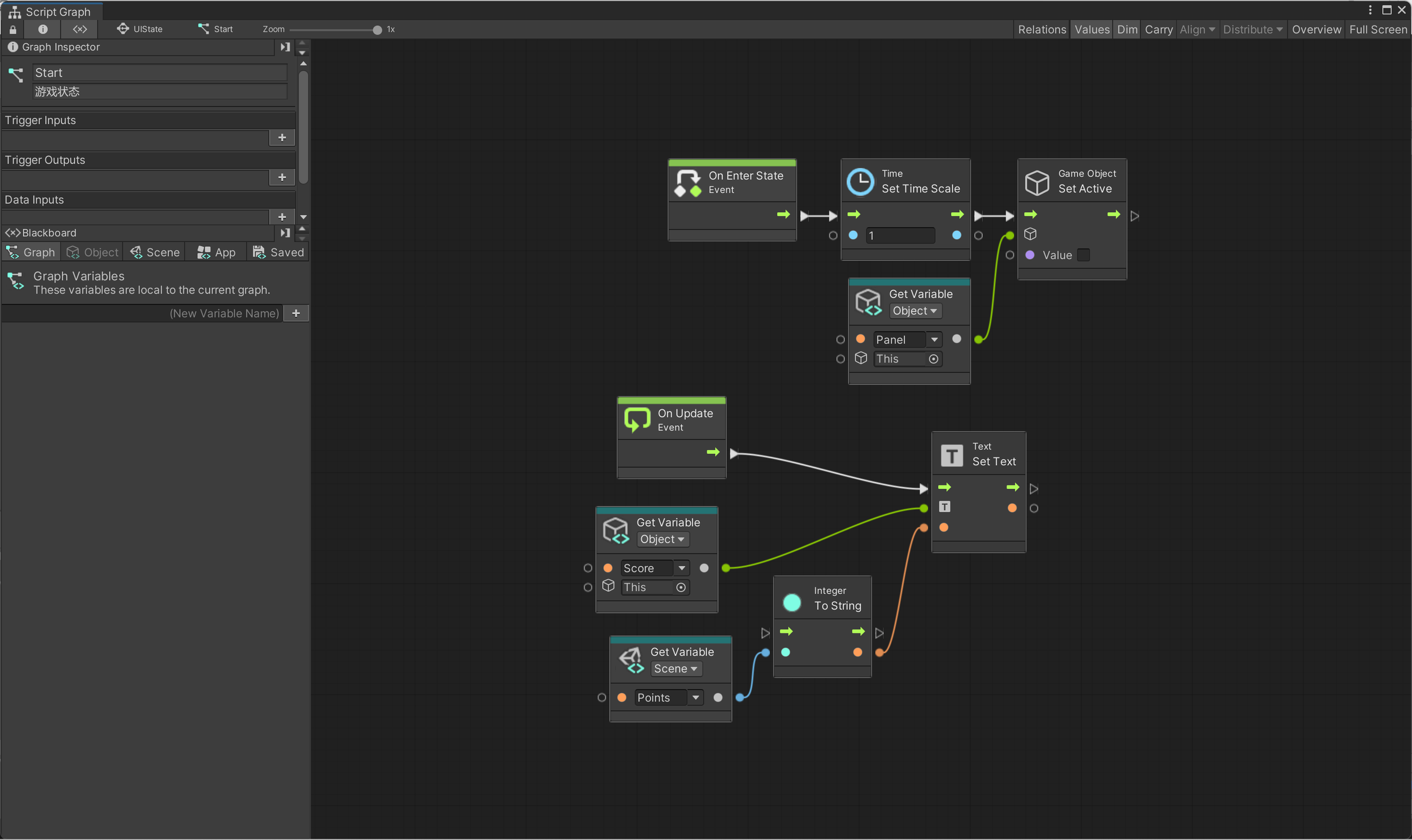Add a new Trigger Input with plus button

pyautogui.click(x=282, y=138)
